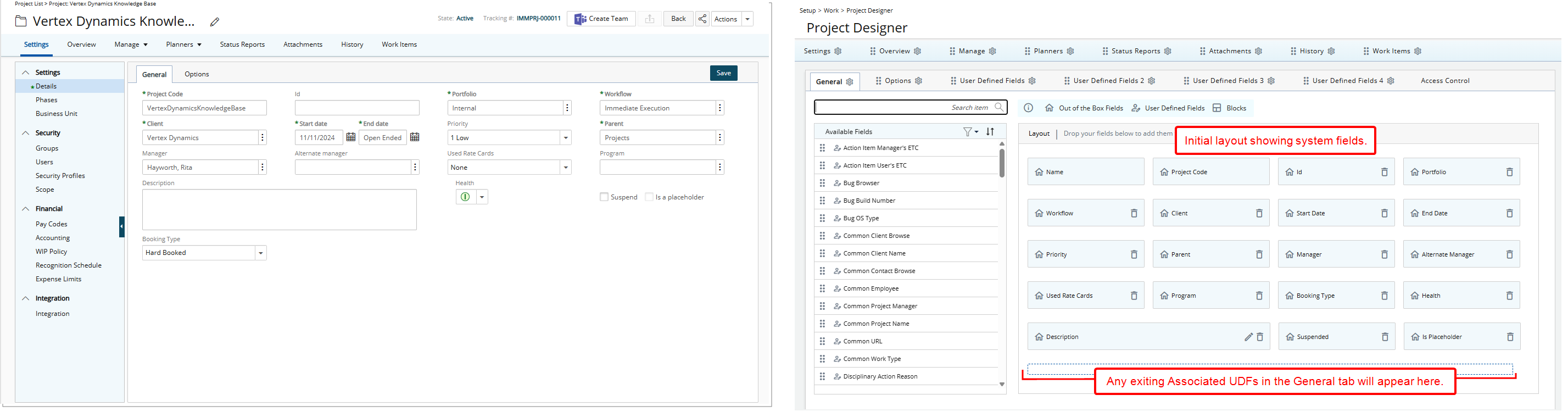Click the sort icon in Available Fields

(990, 131)
